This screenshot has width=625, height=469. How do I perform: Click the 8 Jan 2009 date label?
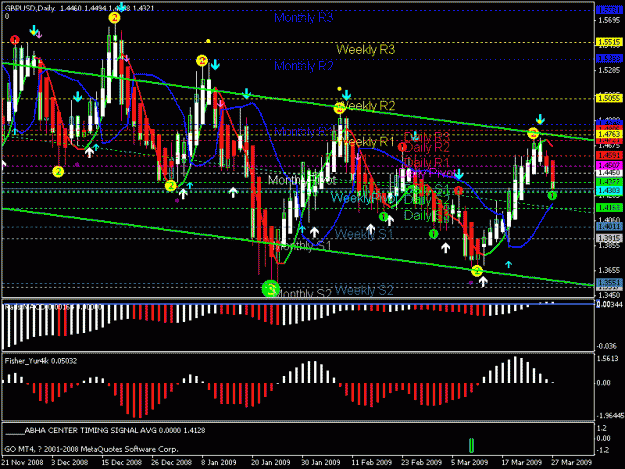tap(219, 463)
